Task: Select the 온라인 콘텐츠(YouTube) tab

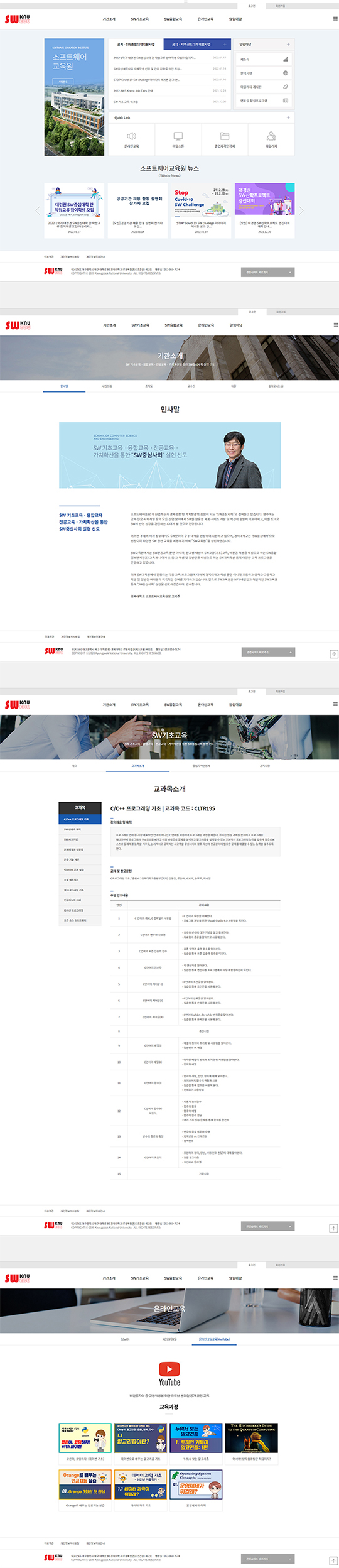Action: click(214, 1339)
